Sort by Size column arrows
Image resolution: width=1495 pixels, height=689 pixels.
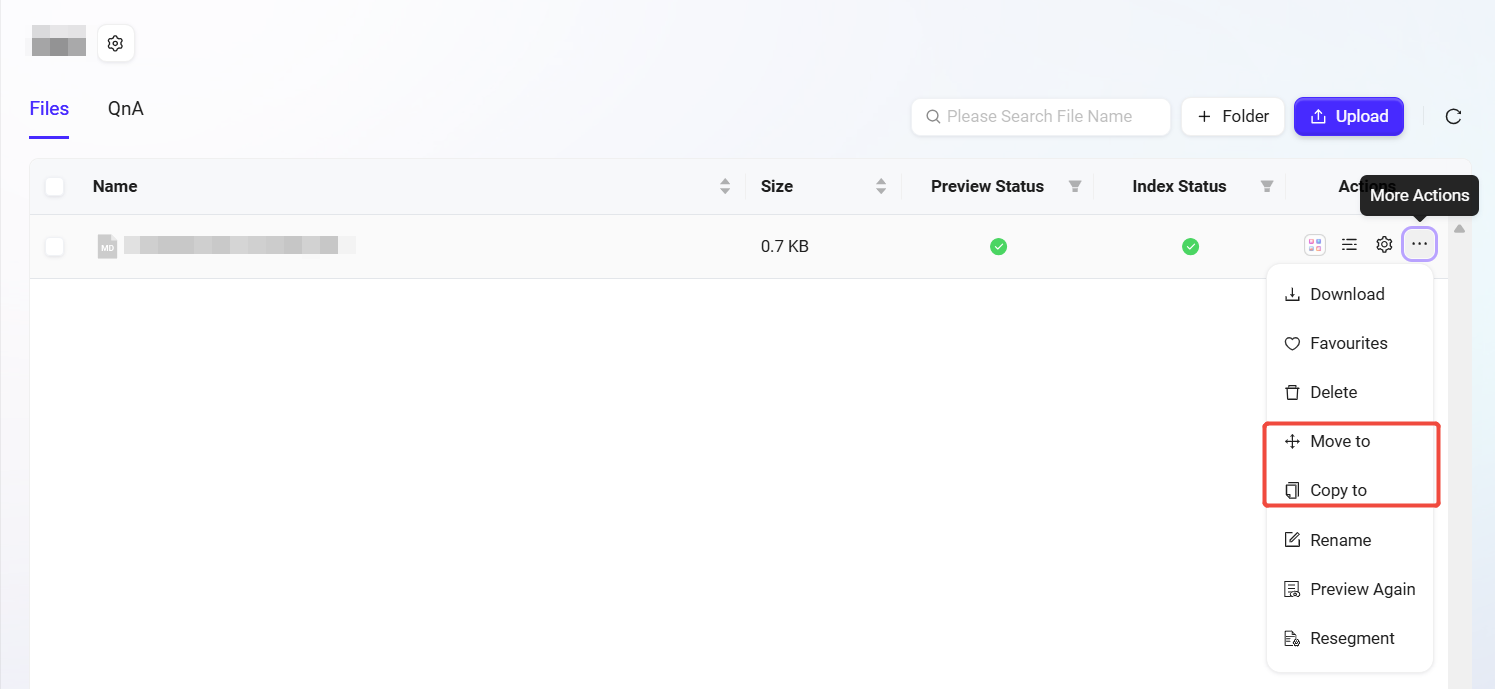(881, 187)
